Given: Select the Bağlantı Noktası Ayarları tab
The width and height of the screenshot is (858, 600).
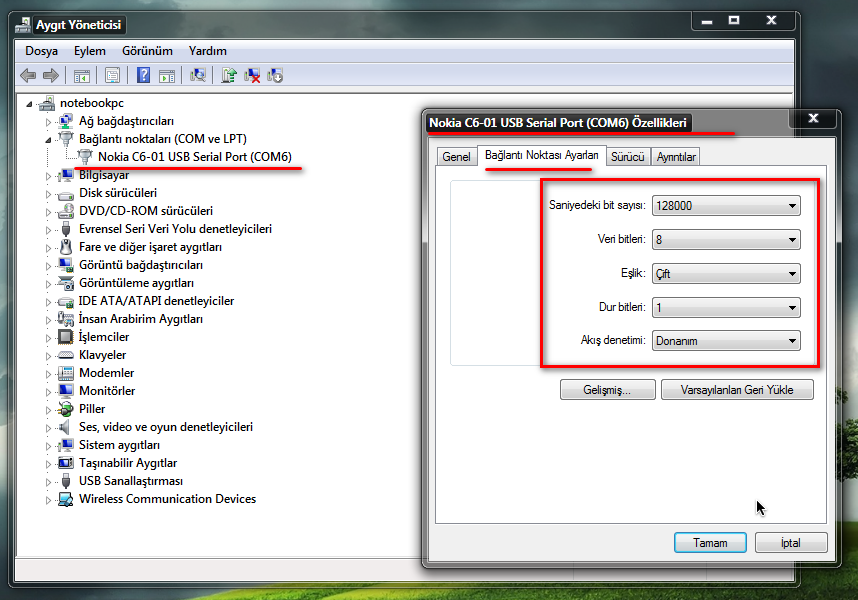Looking at the screenshot, I should 542,155.
